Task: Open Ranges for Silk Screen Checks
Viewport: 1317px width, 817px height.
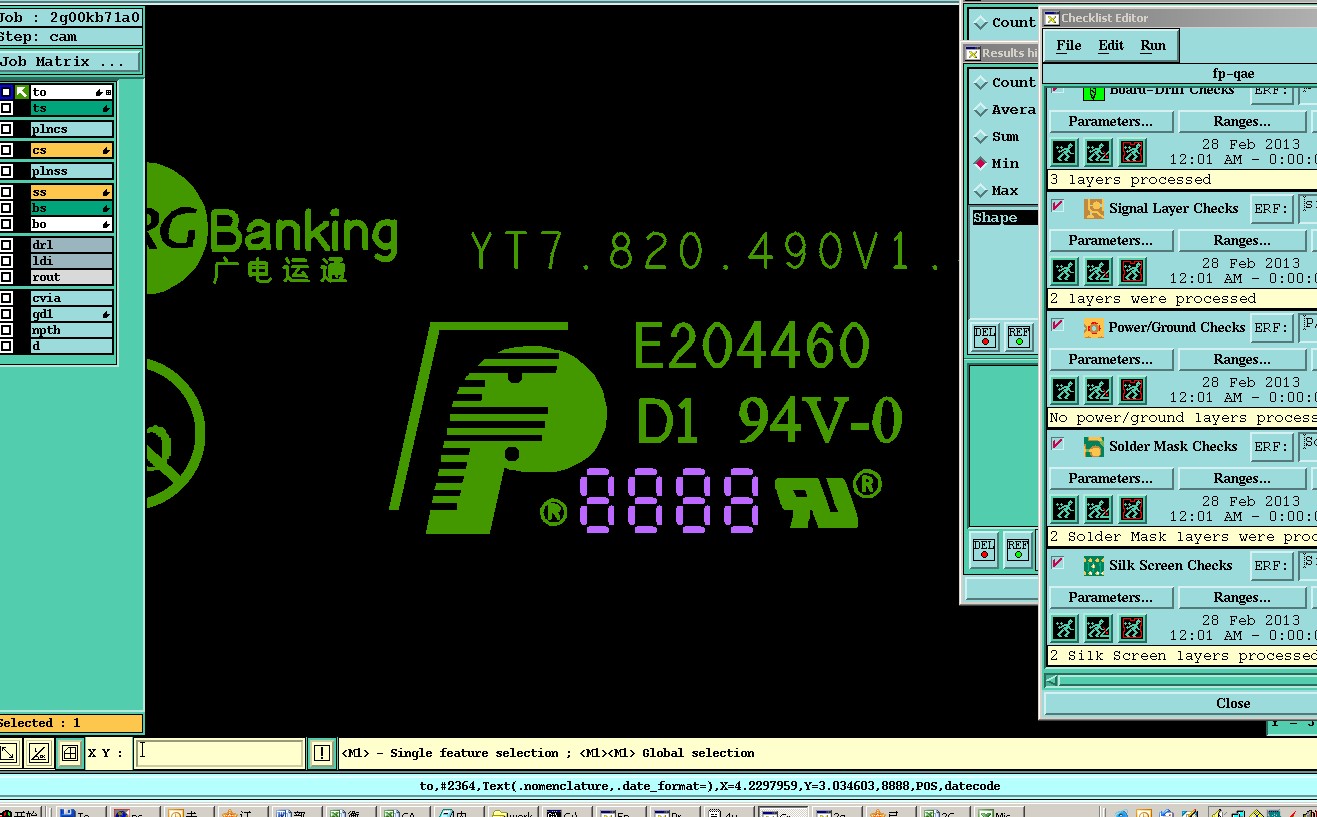Action: [x=1242, y=598]
